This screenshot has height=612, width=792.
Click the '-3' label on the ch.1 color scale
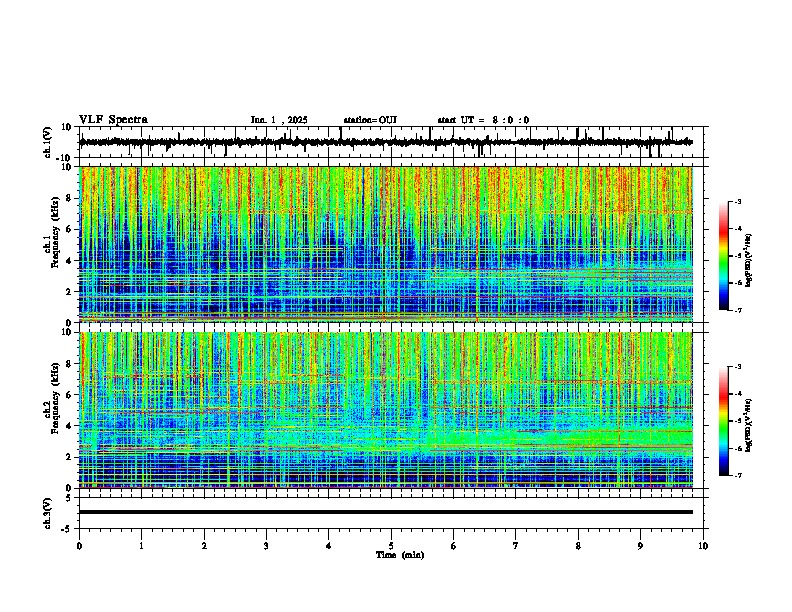[738, 201]
